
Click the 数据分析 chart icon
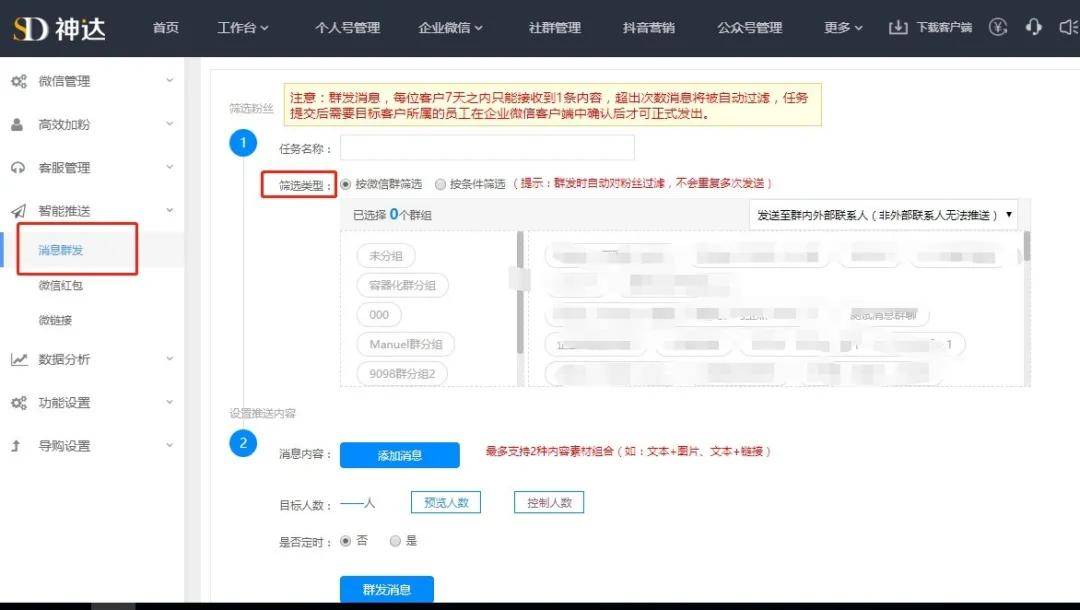(x=19, y=359)
